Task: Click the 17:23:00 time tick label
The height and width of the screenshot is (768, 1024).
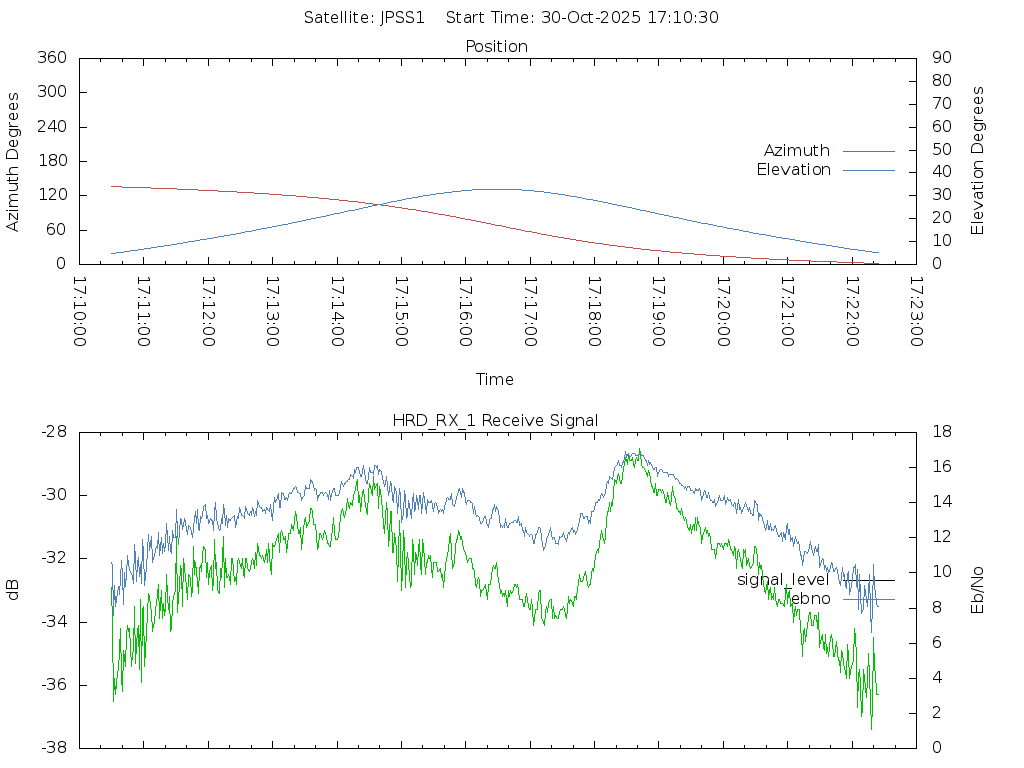Action: [915, 312]
